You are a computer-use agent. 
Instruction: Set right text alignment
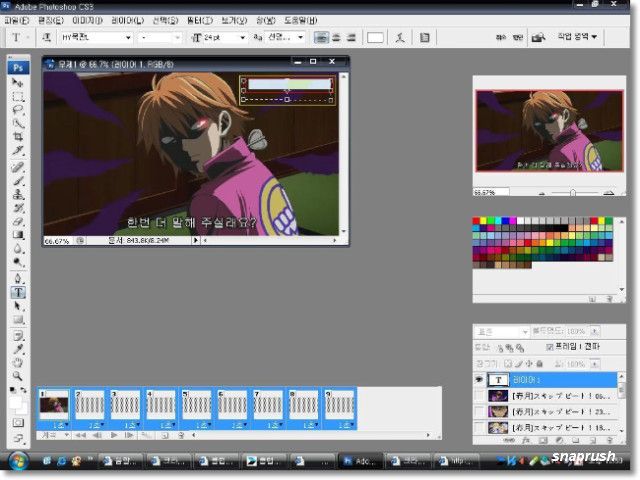[x=351, y=38]
